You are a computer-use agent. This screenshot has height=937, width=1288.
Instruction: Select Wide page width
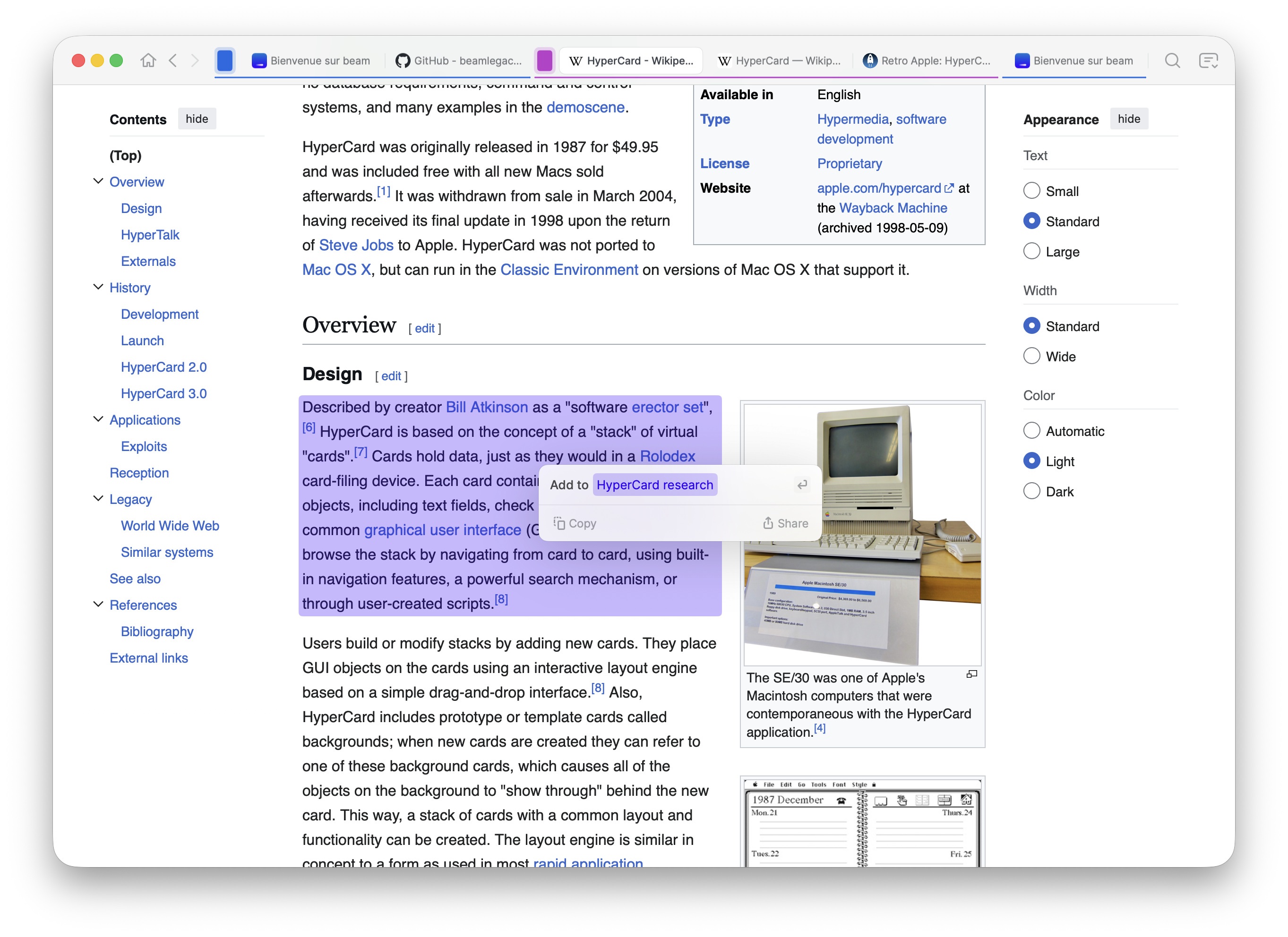[1032, 356]
